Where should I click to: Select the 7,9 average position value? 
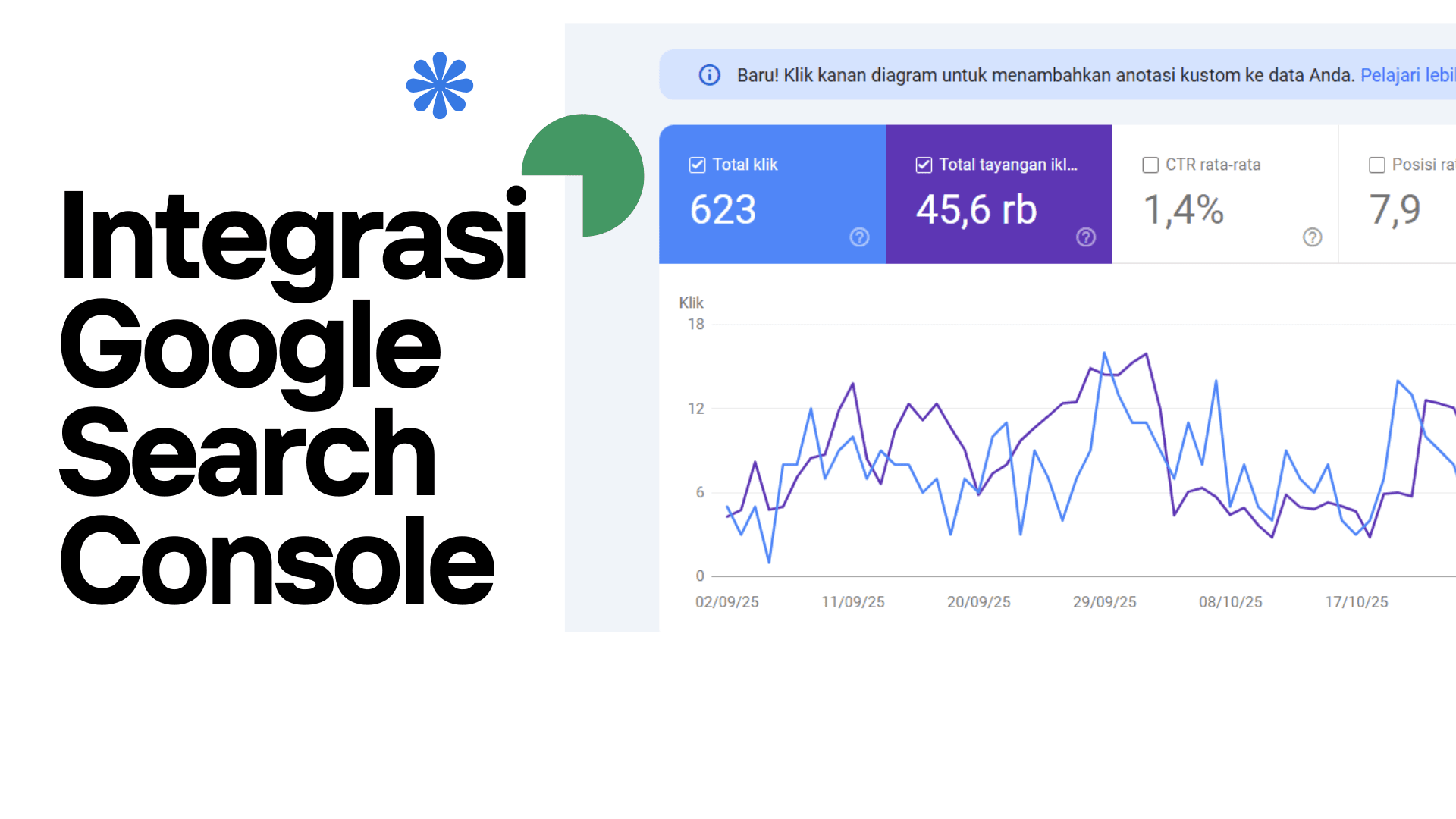pos(1395,209)
